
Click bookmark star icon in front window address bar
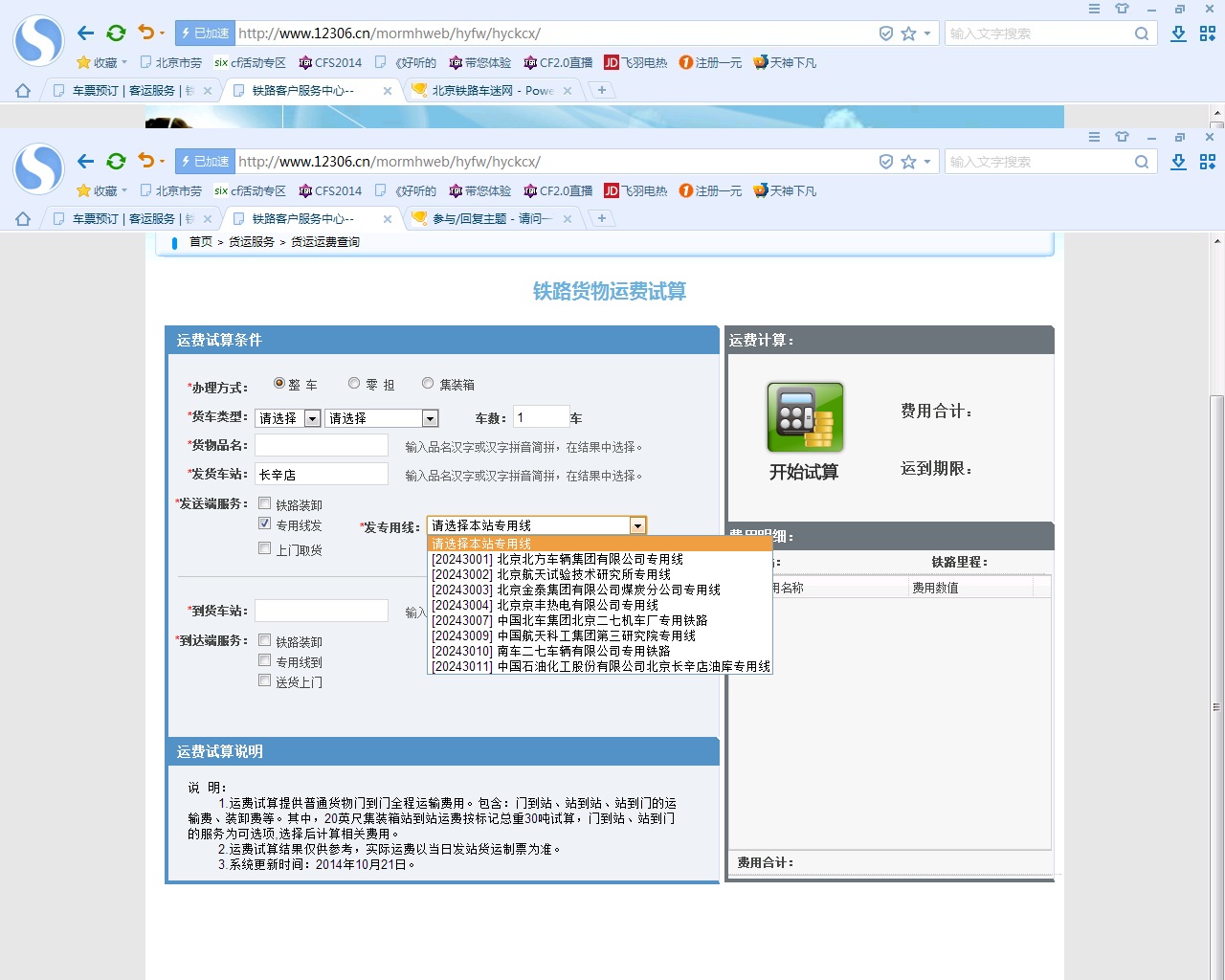[x=908, y=162]
